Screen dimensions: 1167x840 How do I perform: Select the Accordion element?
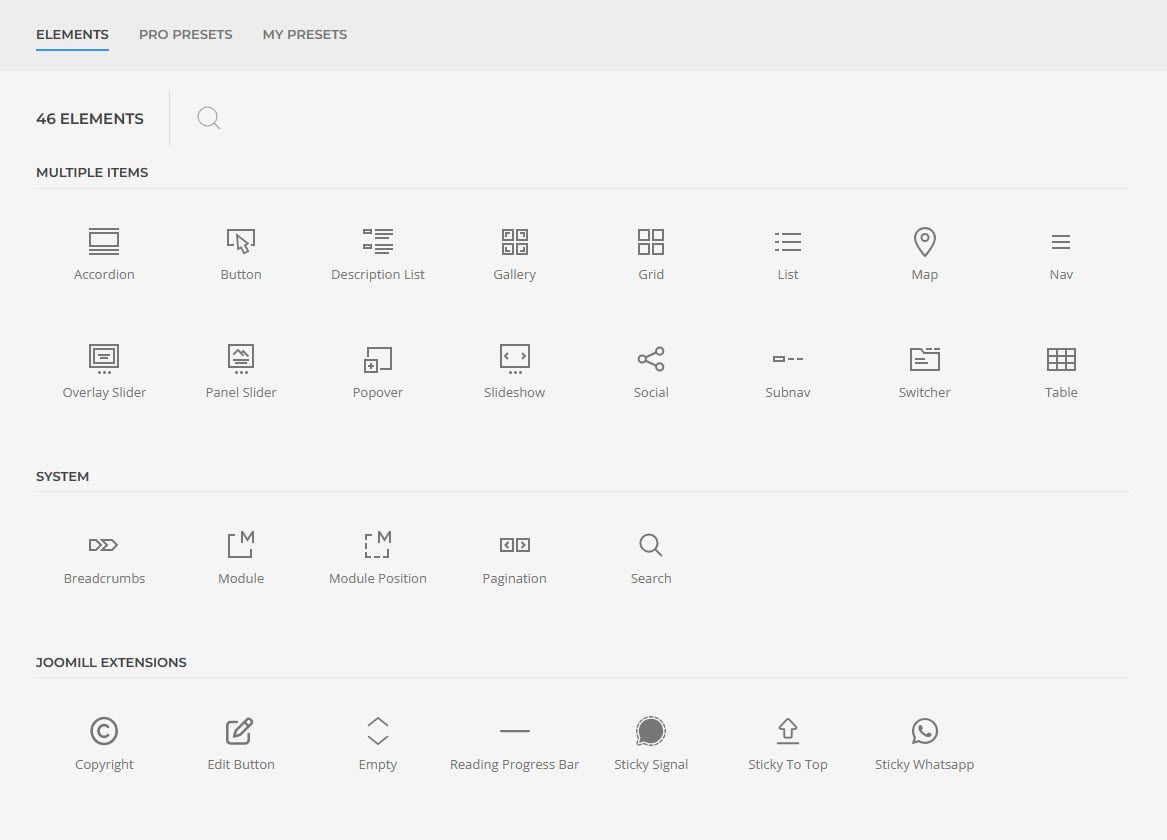104,254
